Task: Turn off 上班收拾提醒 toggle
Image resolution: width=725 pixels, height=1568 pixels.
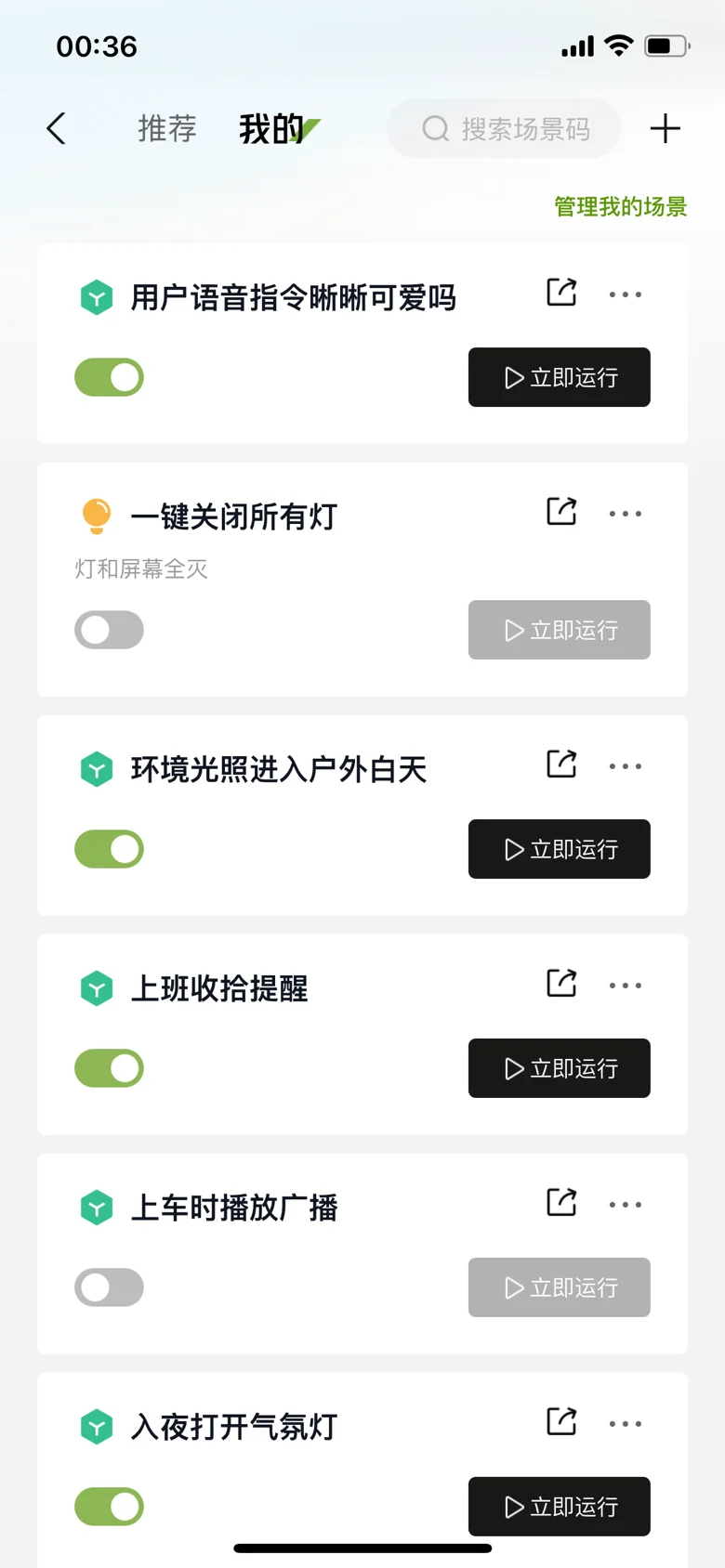Action: [x=110, y=1068]
